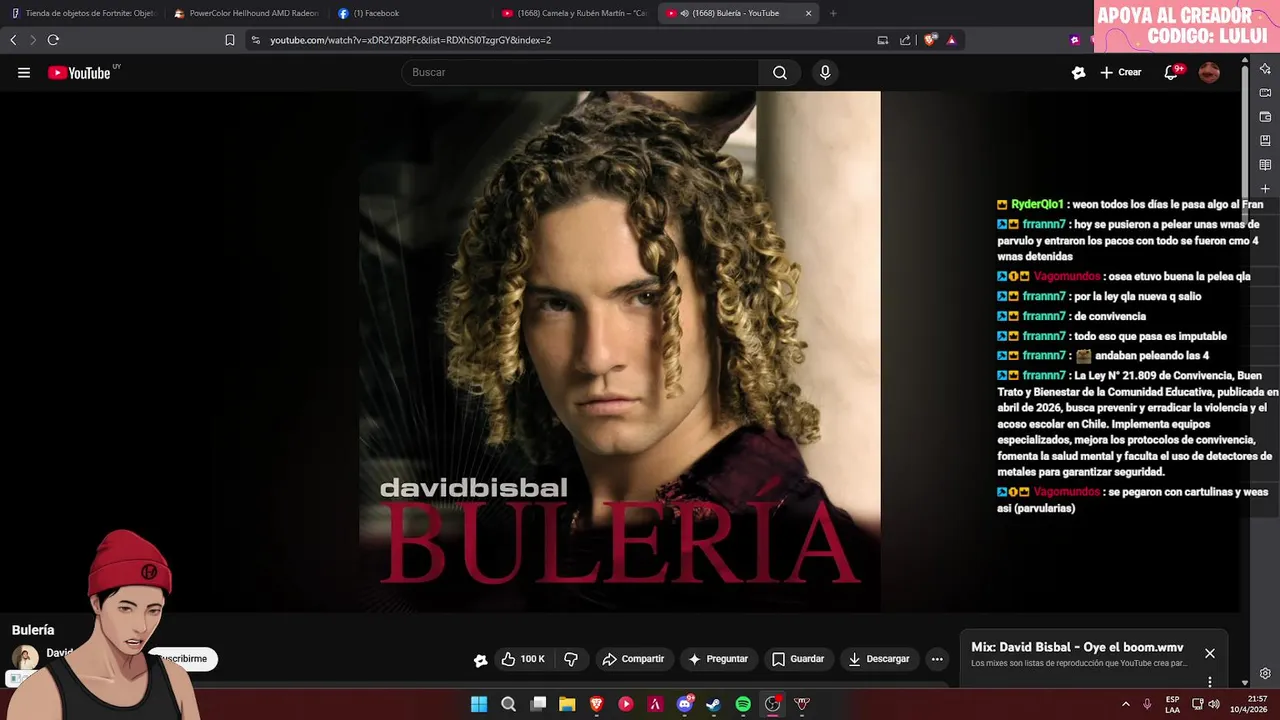Open Brave Talk camera sidebar icon
1280x720 pixels.
1265,92
